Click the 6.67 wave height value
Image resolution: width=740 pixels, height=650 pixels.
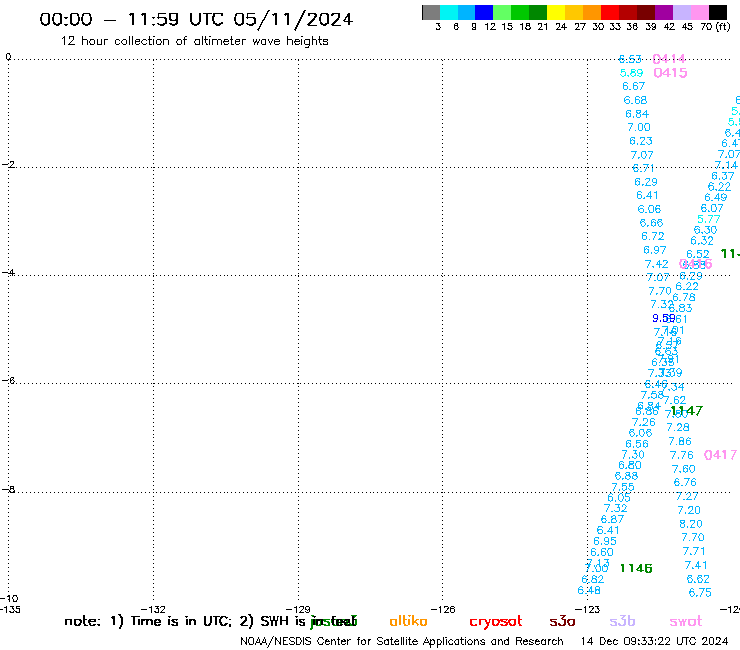633,86
